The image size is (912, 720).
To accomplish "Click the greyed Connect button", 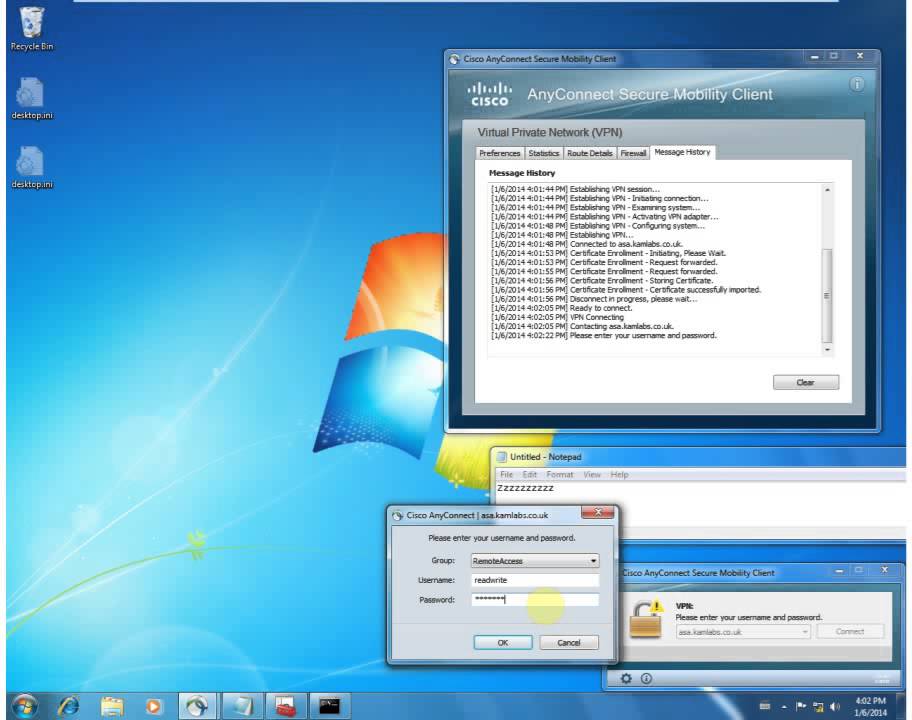I will pyautogui.click(x=850, y=632).
